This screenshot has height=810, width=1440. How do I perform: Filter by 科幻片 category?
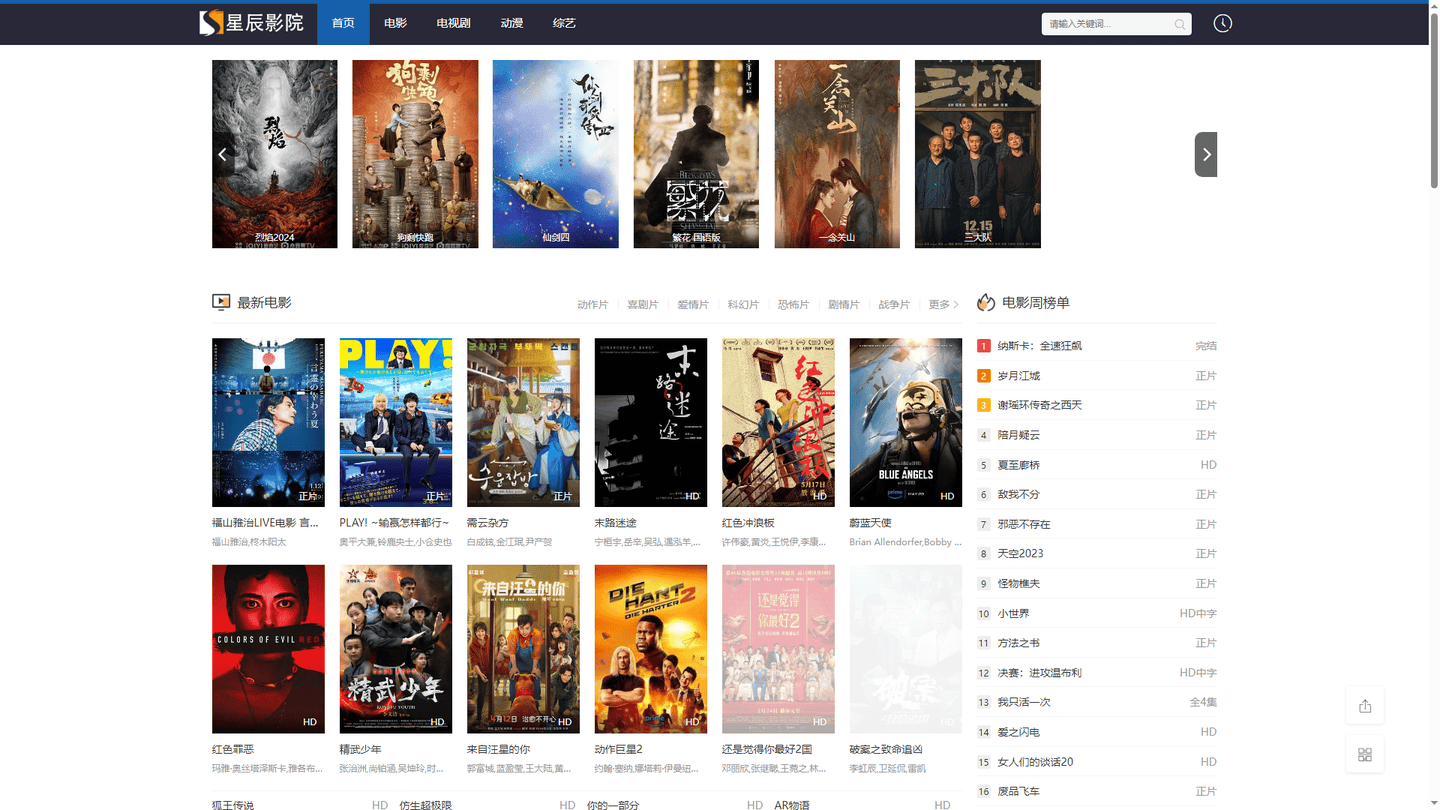[x=743, y=304]
